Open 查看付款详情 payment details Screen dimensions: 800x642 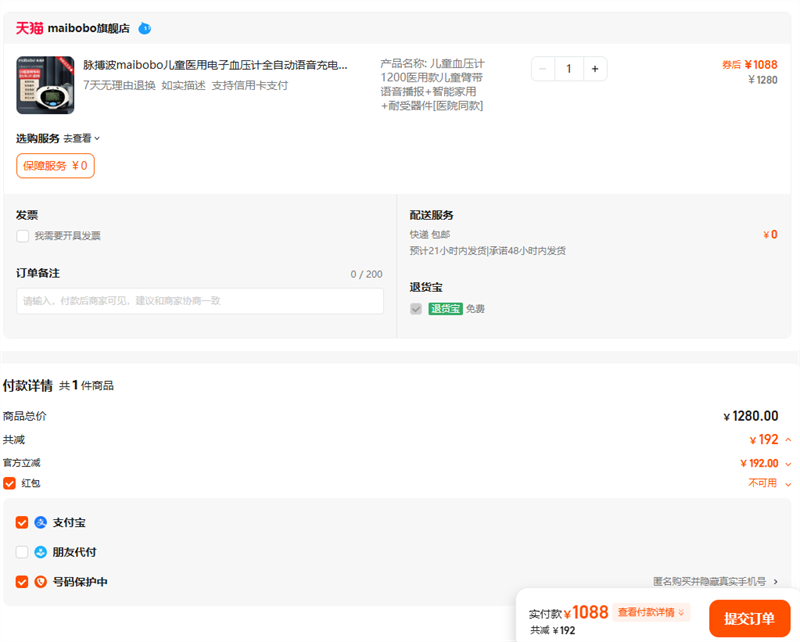[x=652, y=612]
